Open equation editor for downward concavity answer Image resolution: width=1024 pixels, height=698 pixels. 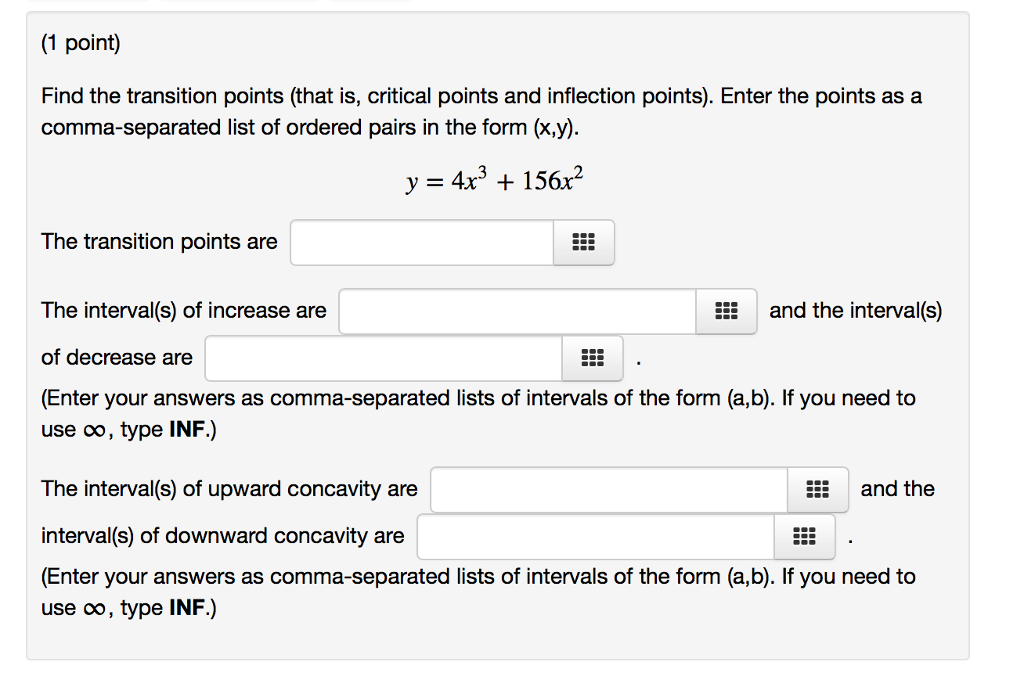(804, 536)
